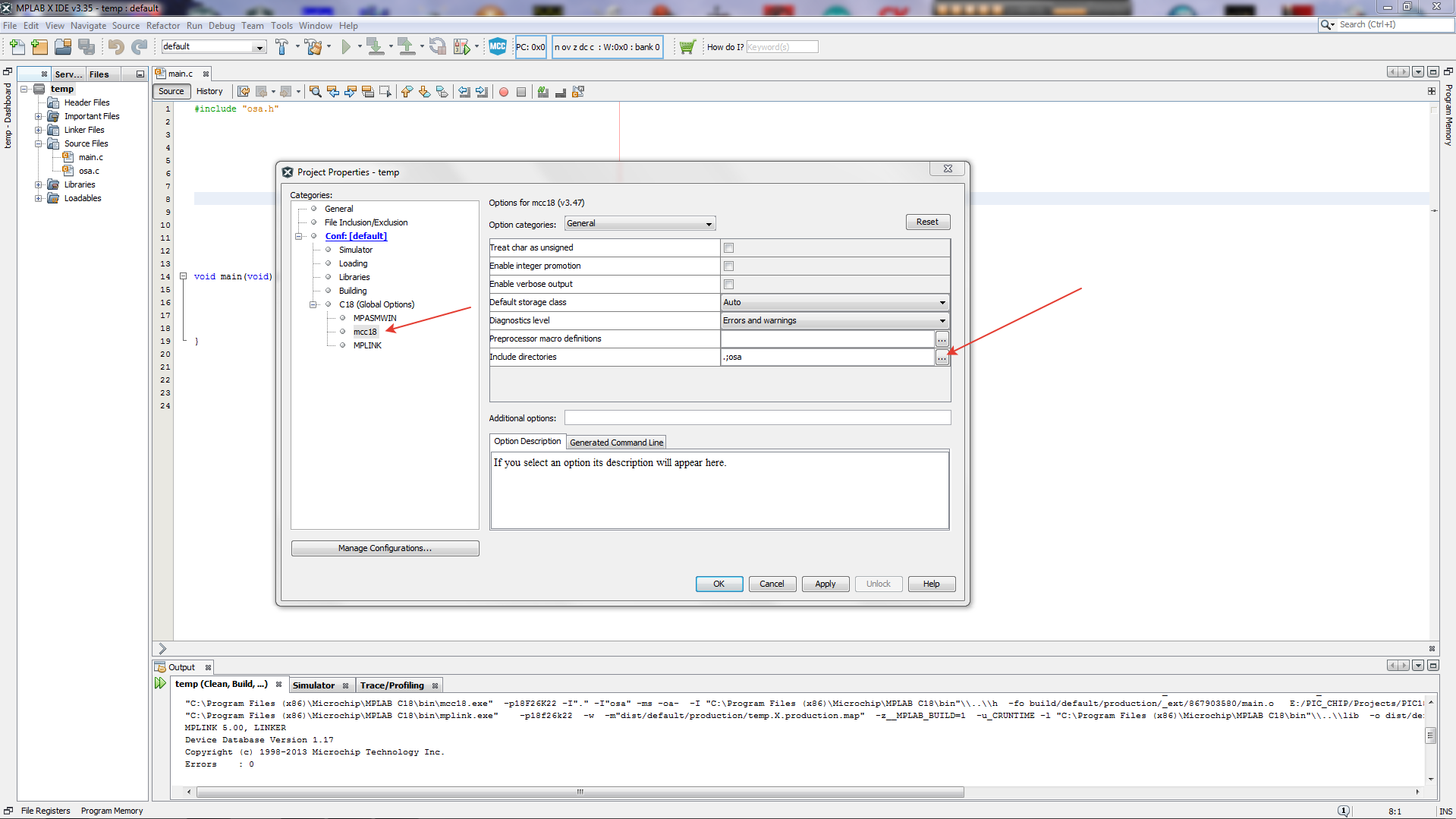Screen dimensions: 1456x819
Task: Click the Shift Line Right icon
Action: [x=482, y=92]
